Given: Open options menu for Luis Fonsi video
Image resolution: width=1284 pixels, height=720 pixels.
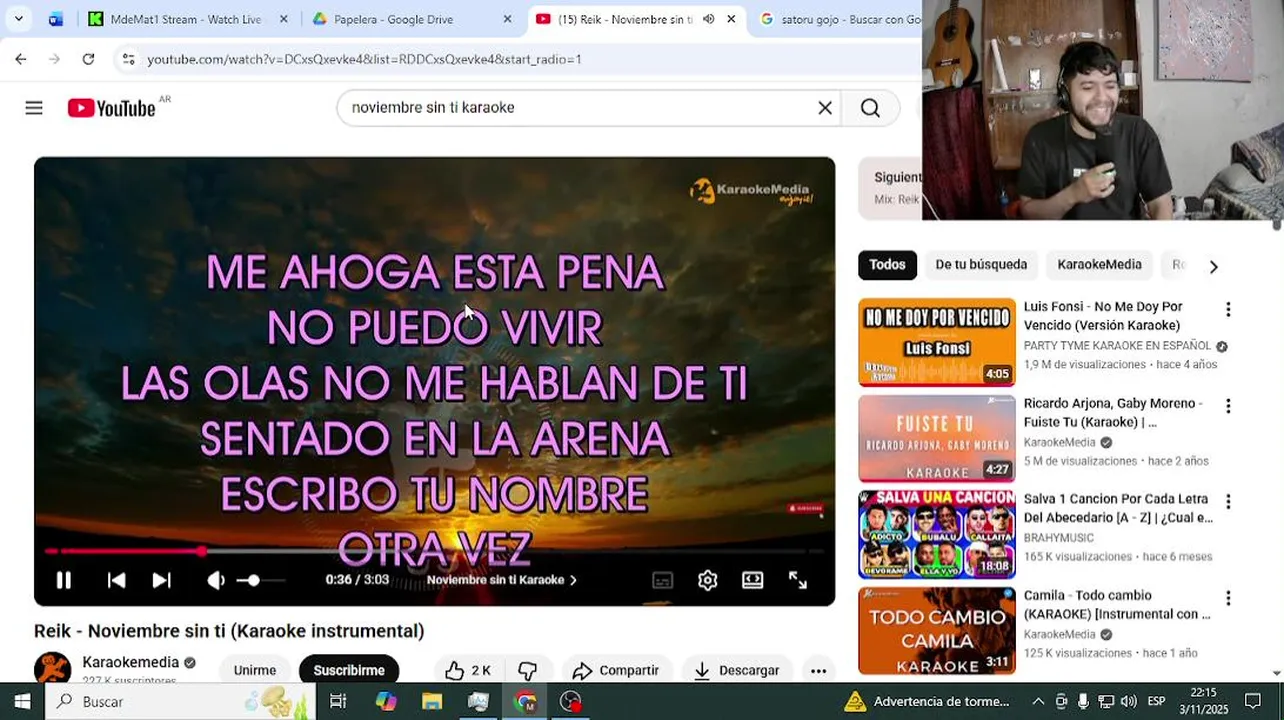Looking at the screenshot, I should [1228, 310].
